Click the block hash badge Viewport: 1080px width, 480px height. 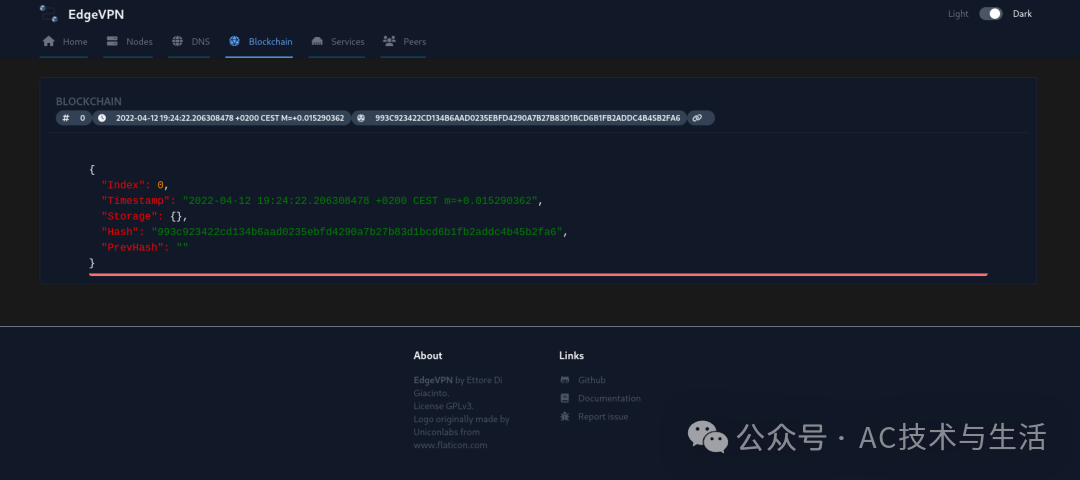click(520, 118)
